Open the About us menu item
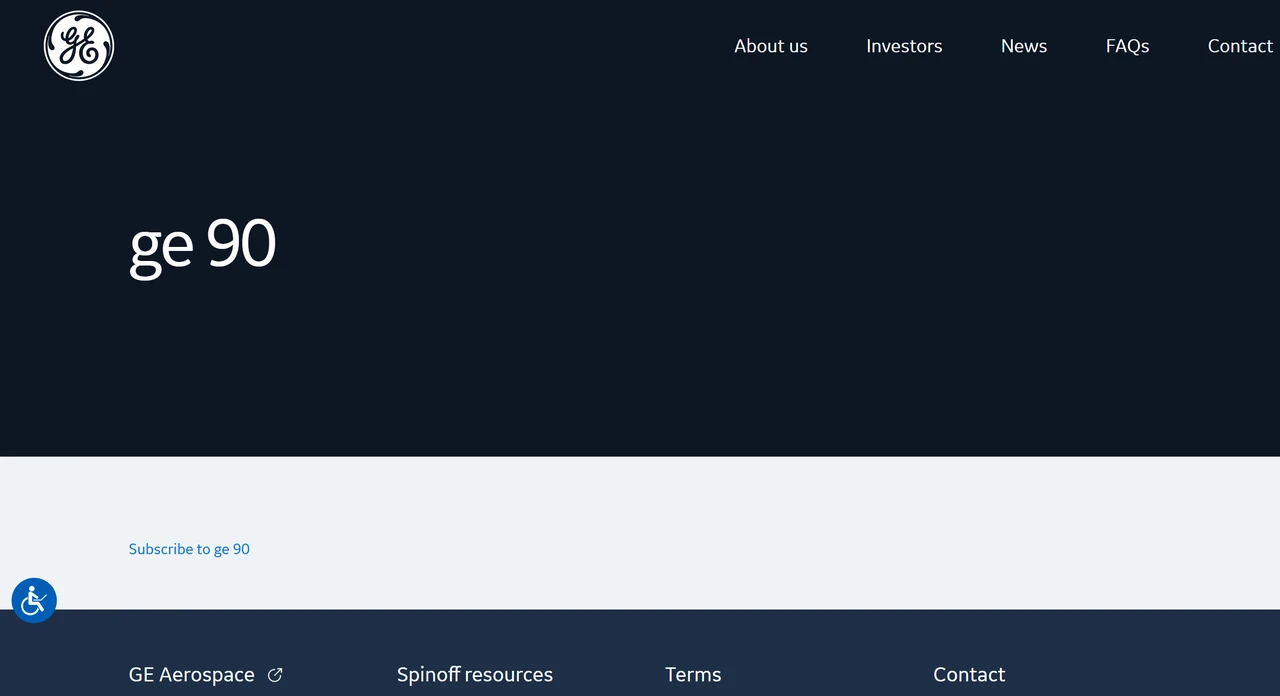The image size is (1280, 696). (x=771, y=46)
